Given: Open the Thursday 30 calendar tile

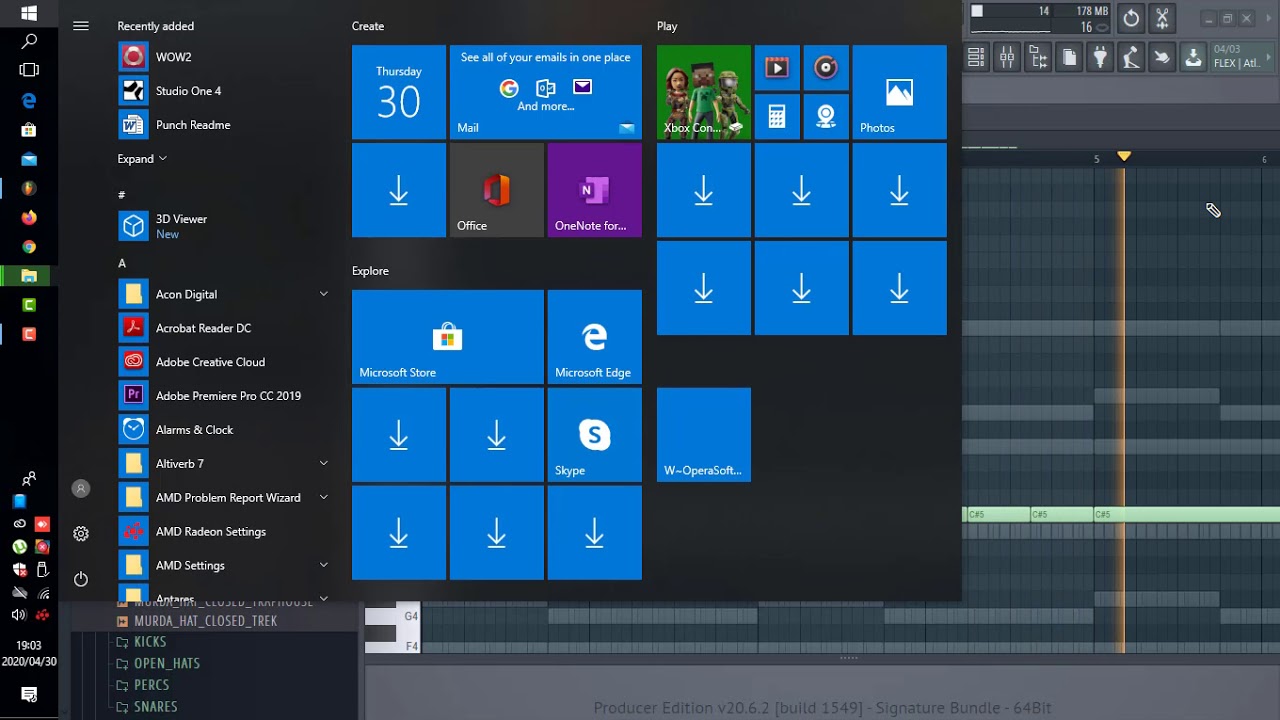Looking at the screenshot, I should [x=399, y=92].
